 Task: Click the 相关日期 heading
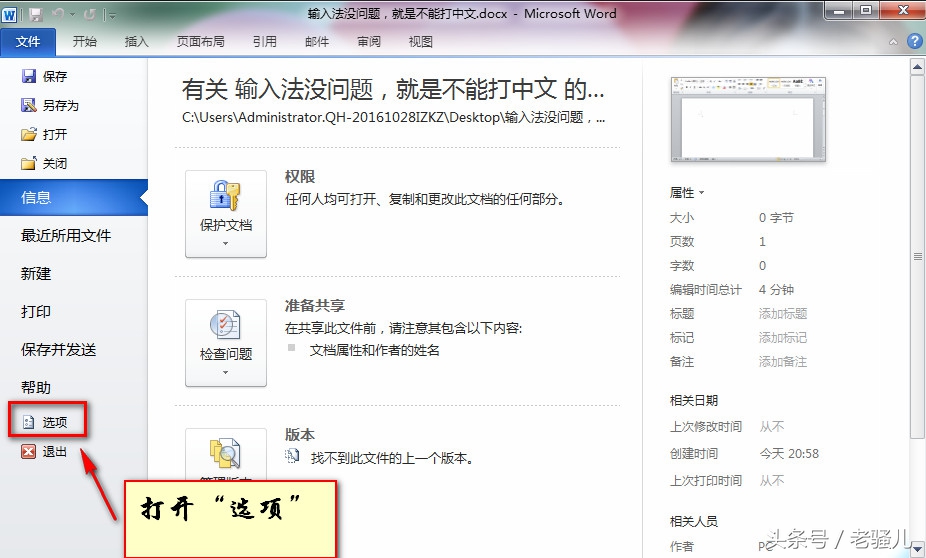(694, 400)
